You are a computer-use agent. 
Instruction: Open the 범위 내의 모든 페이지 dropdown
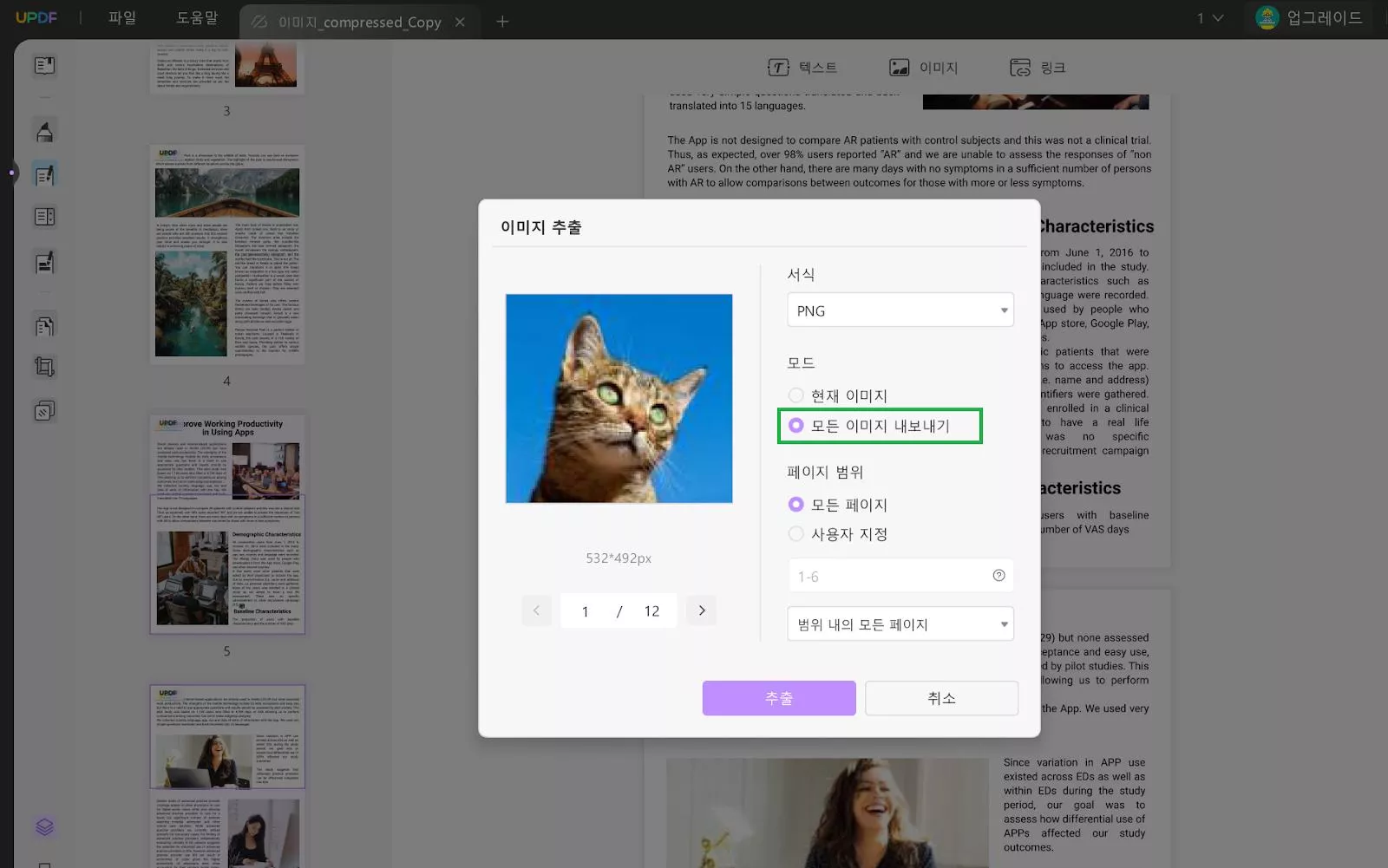click(900, 624)
